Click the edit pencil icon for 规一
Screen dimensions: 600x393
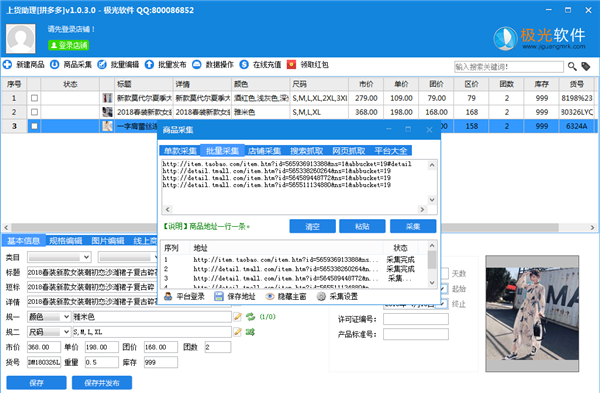click(x=238, y=316)
